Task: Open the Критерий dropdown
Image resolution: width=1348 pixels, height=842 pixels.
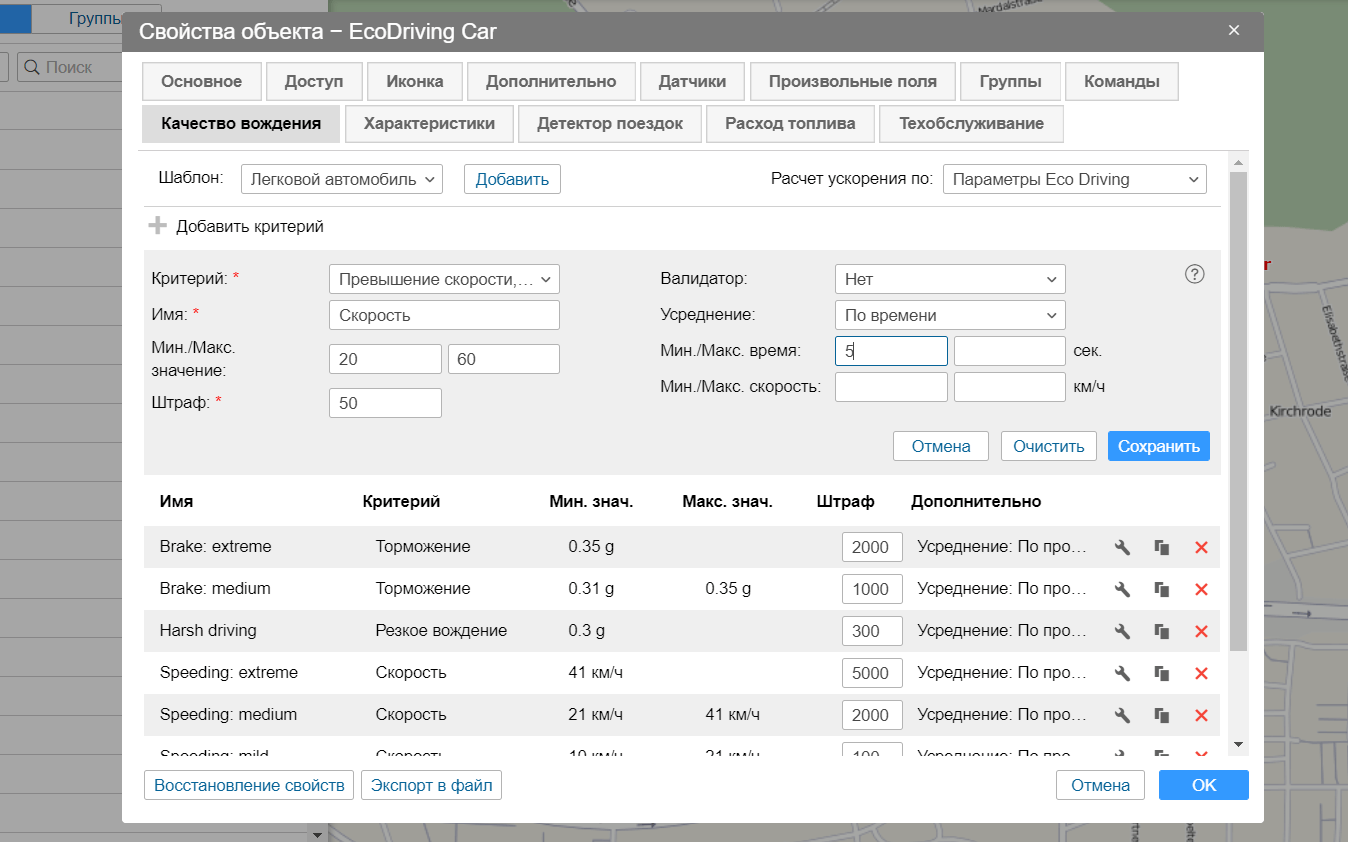Action: (x=444, y=279)
